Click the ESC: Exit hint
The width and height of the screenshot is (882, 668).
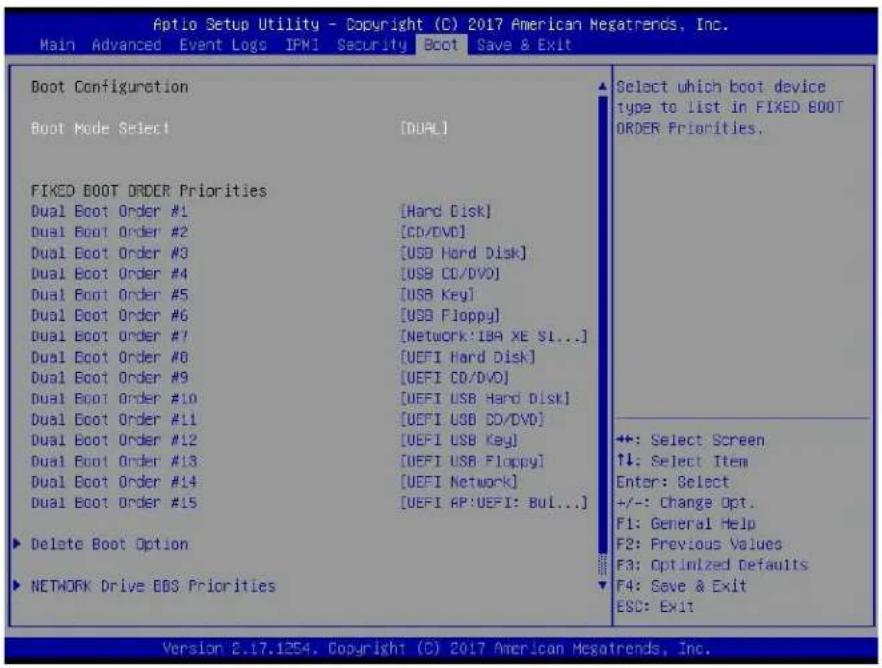click(655, 607)
